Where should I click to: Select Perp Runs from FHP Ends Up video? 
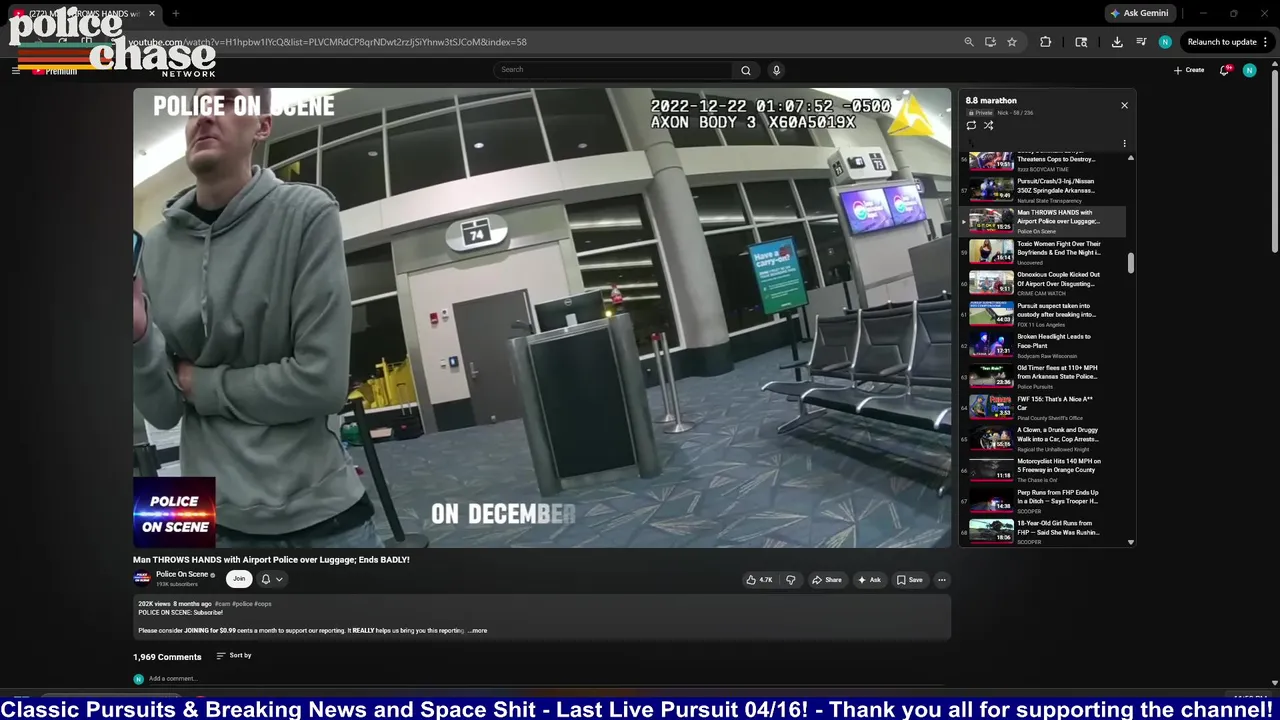point(1044,500)
